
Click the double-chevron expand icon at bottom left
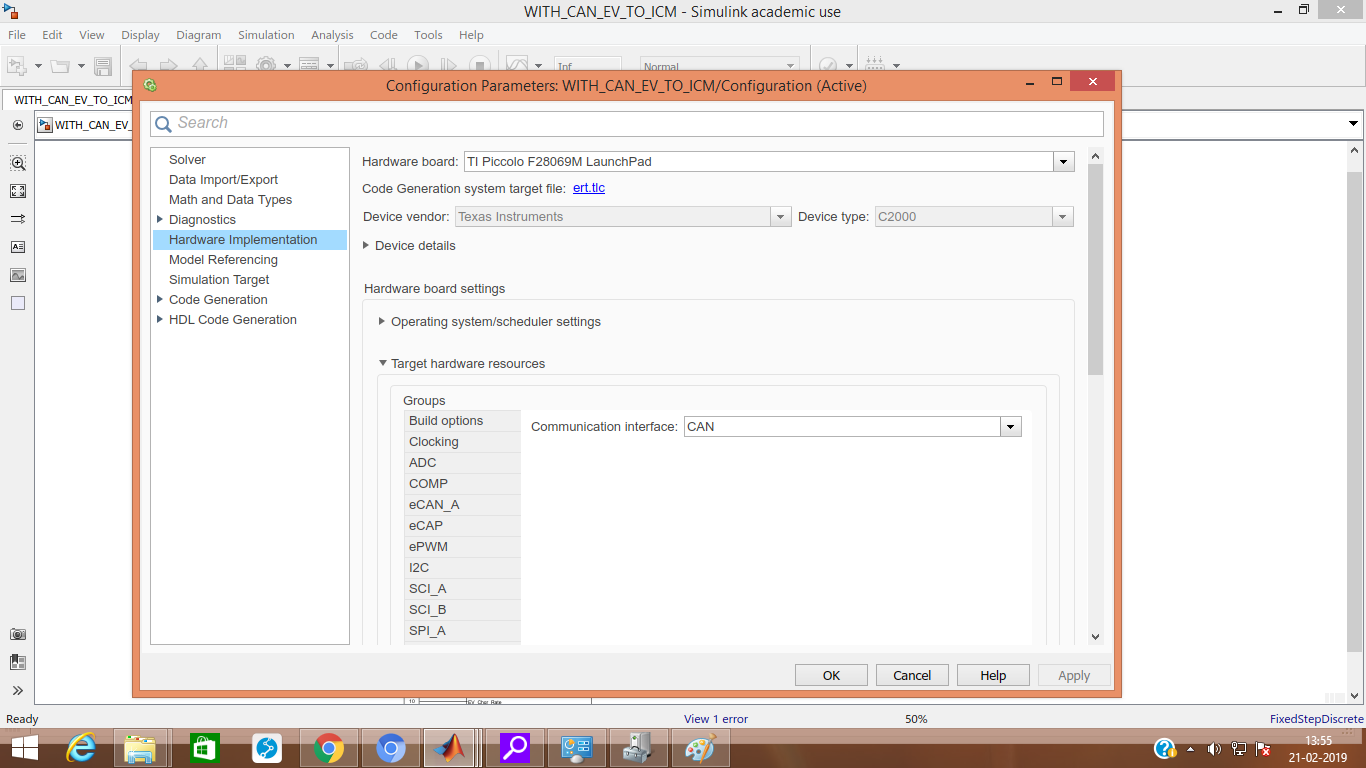[x=18, y=690]
